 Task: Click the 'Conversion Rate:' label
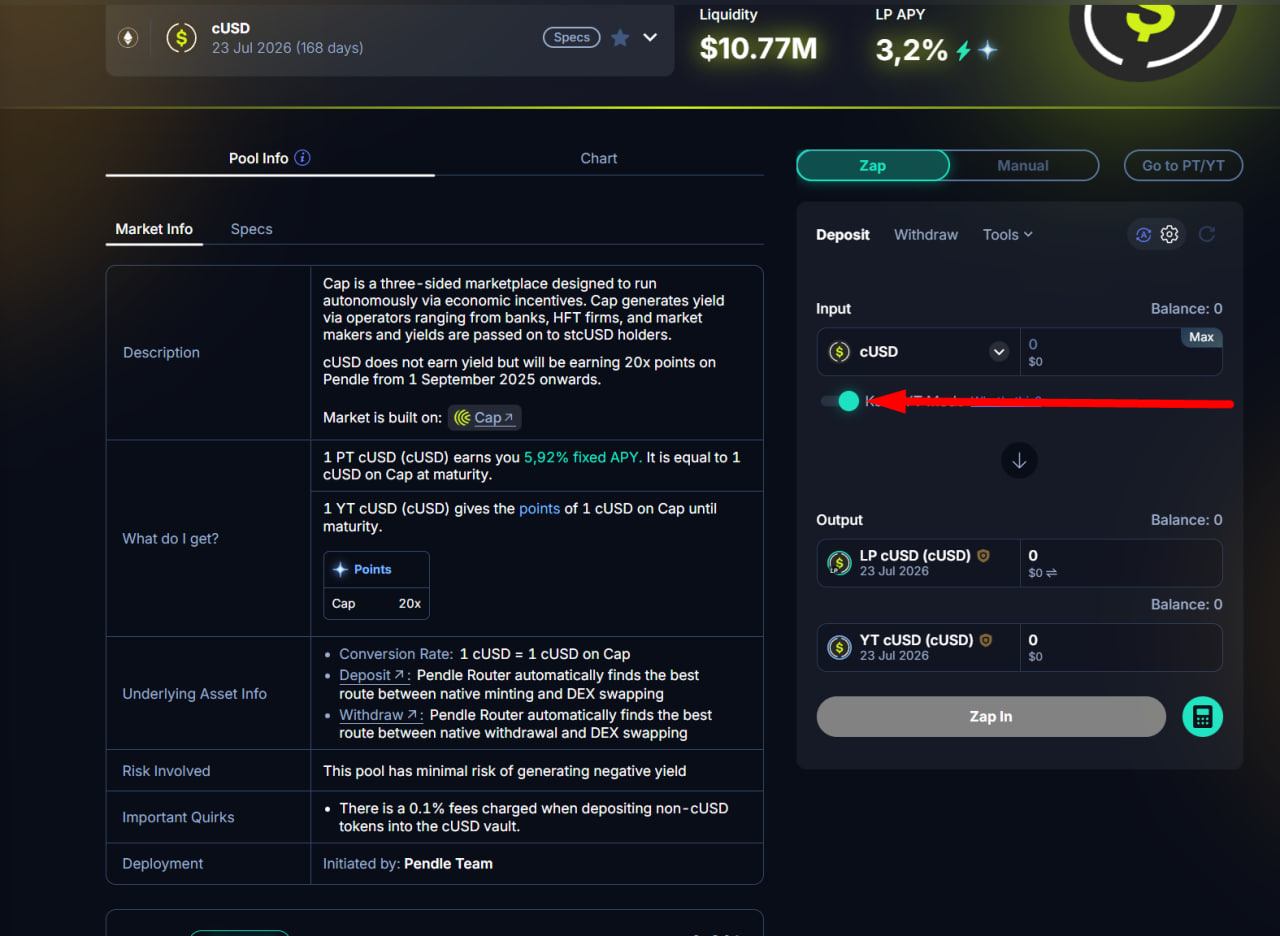click(396, 654)
